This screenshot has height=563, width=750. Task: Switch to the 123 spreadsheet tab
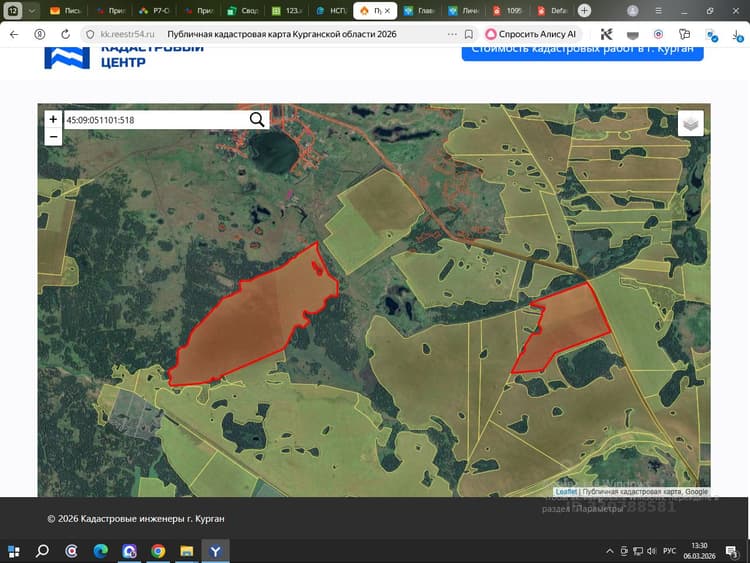[x=287, y=11]
